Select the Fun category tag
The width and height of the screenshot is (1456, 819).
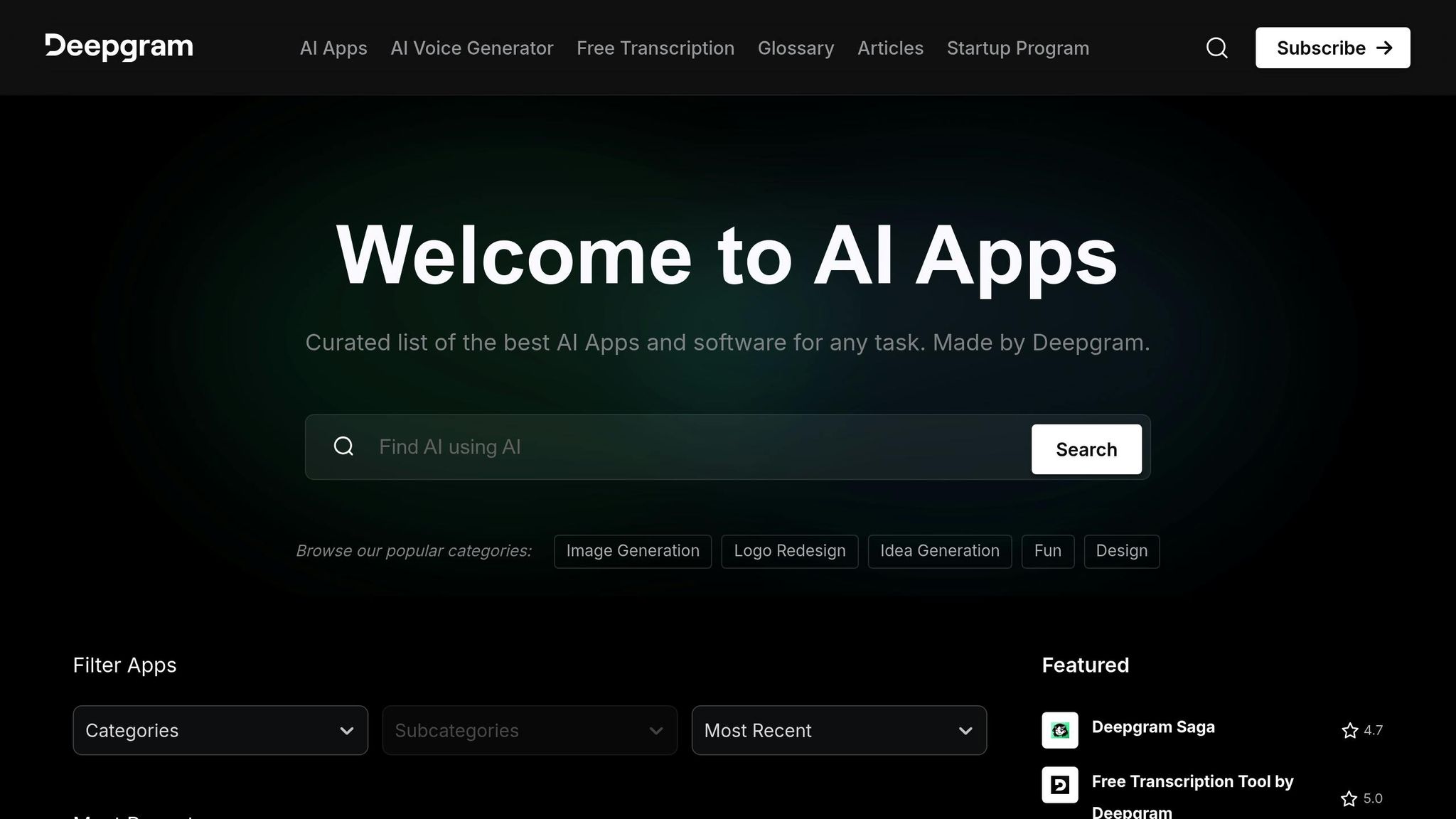coord(1048,551)
